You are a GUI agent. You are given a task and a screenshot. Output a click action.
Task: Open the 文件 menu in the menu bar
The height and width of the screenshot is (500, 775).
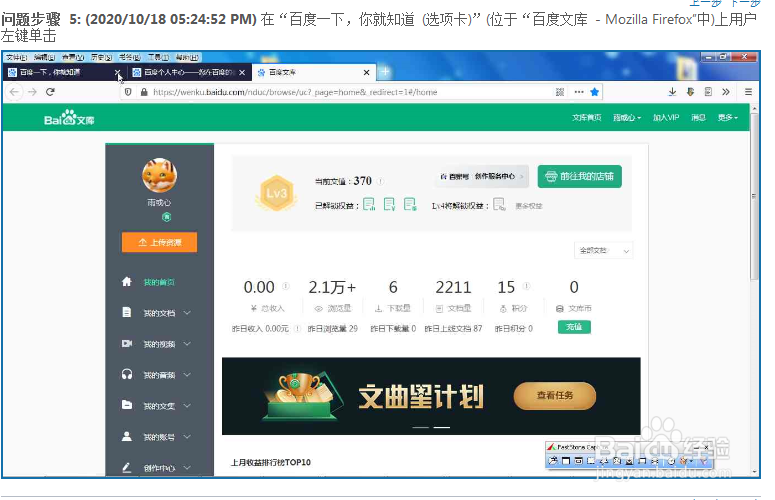(16, 58)
